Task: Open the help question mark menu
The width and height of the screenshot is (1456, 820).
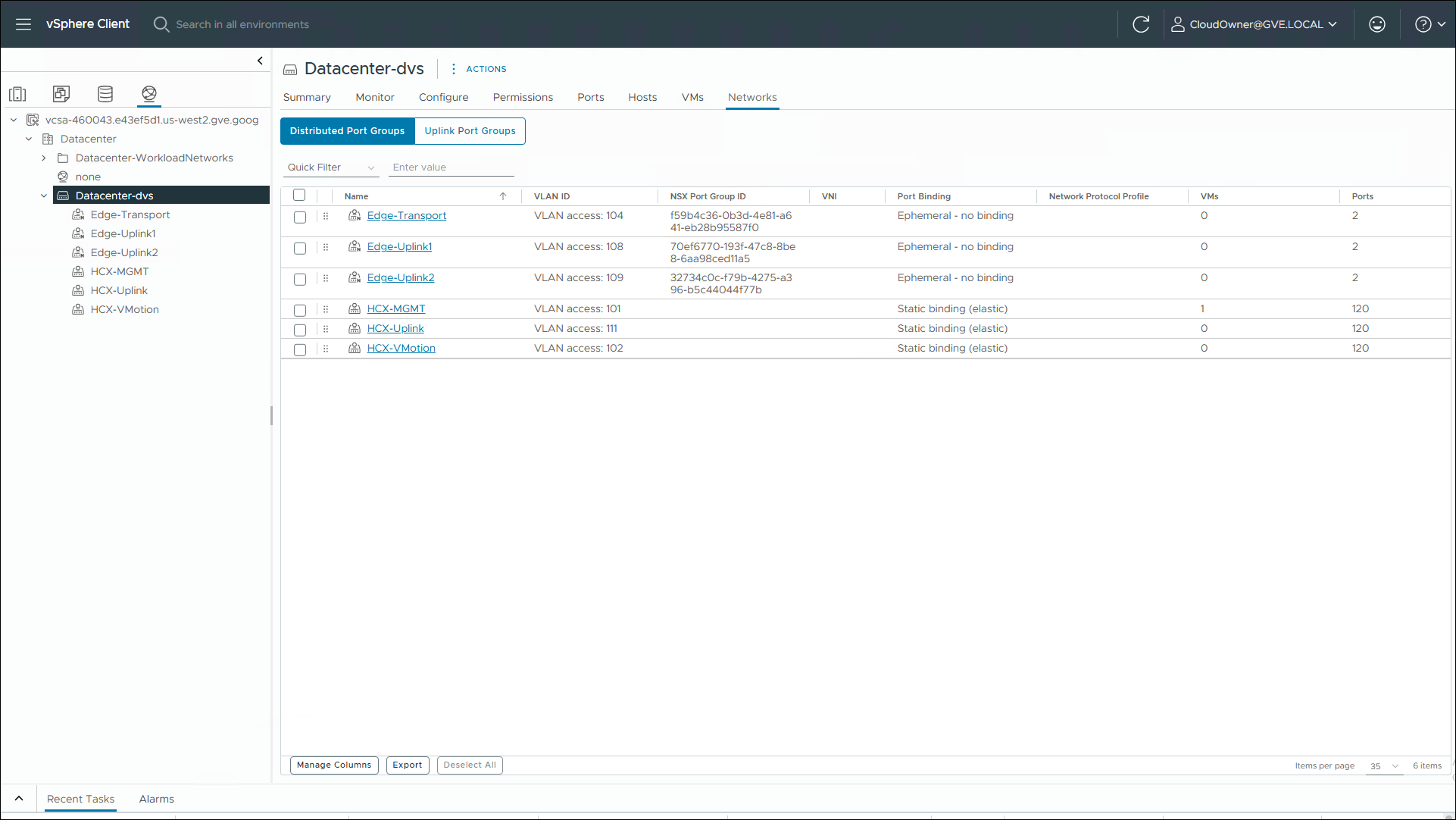Action: (1430, 24)
